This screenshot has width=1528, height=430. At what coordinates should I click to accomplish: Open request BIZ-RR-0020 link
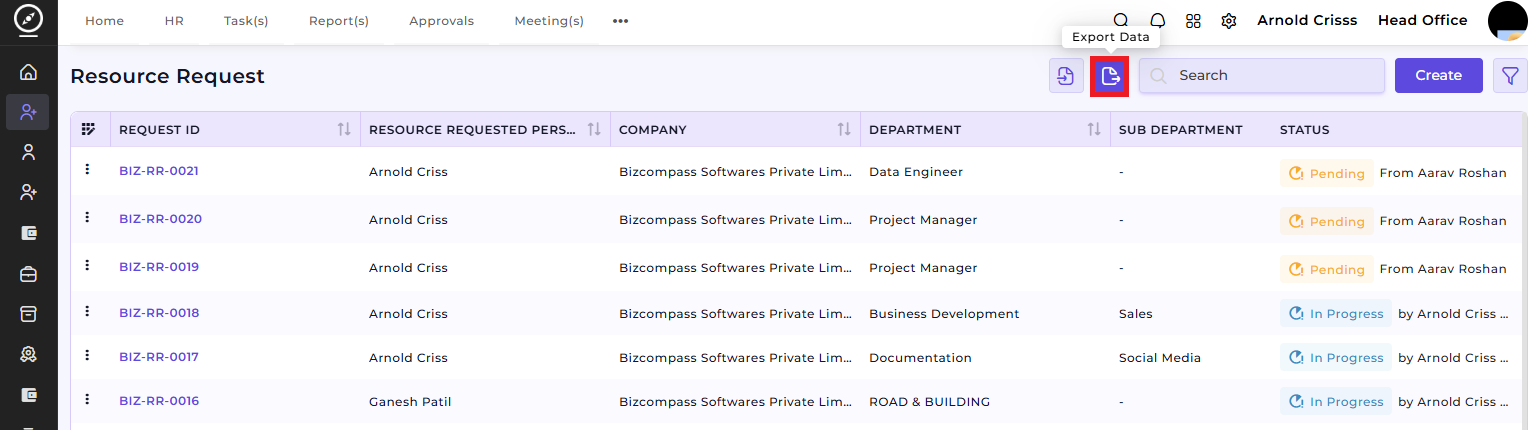(160, 219)
